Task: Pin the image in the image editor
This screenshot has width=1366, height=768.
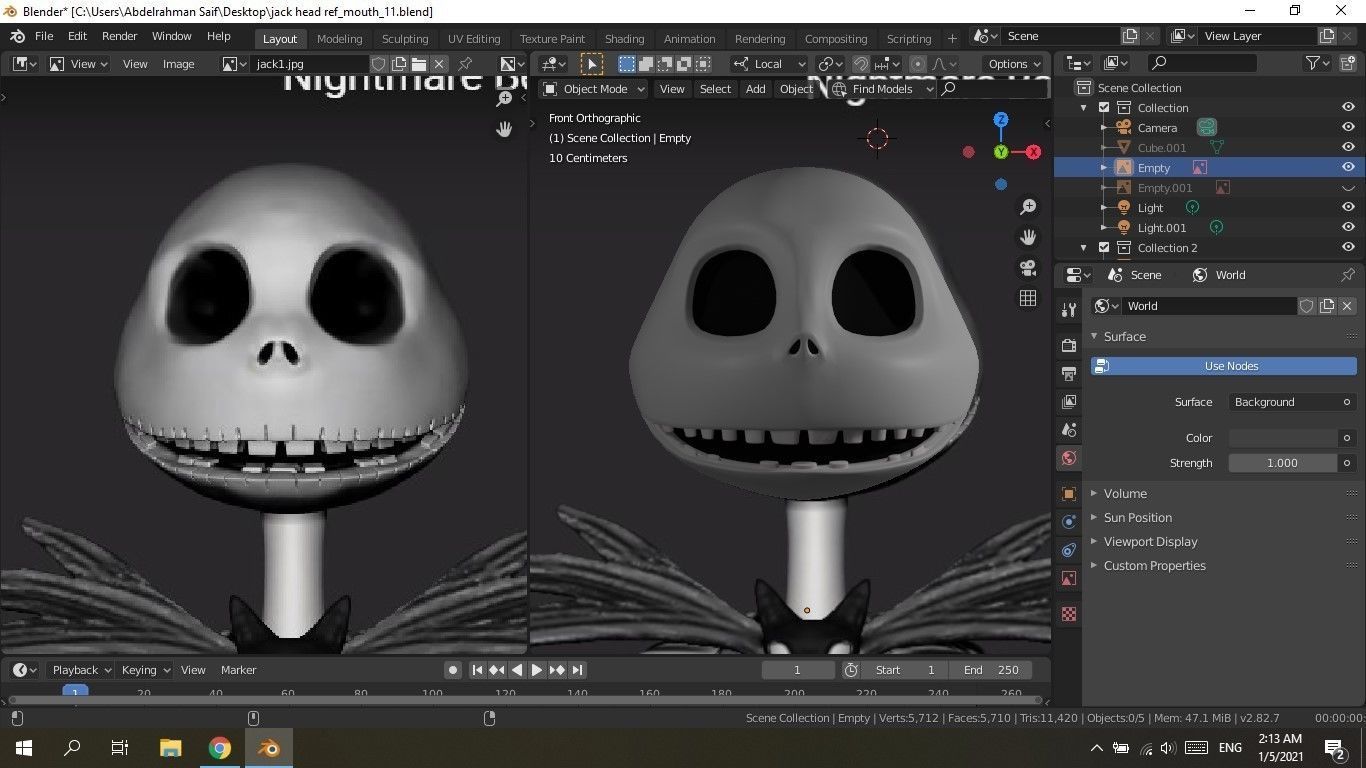Action: coord(465,64)
